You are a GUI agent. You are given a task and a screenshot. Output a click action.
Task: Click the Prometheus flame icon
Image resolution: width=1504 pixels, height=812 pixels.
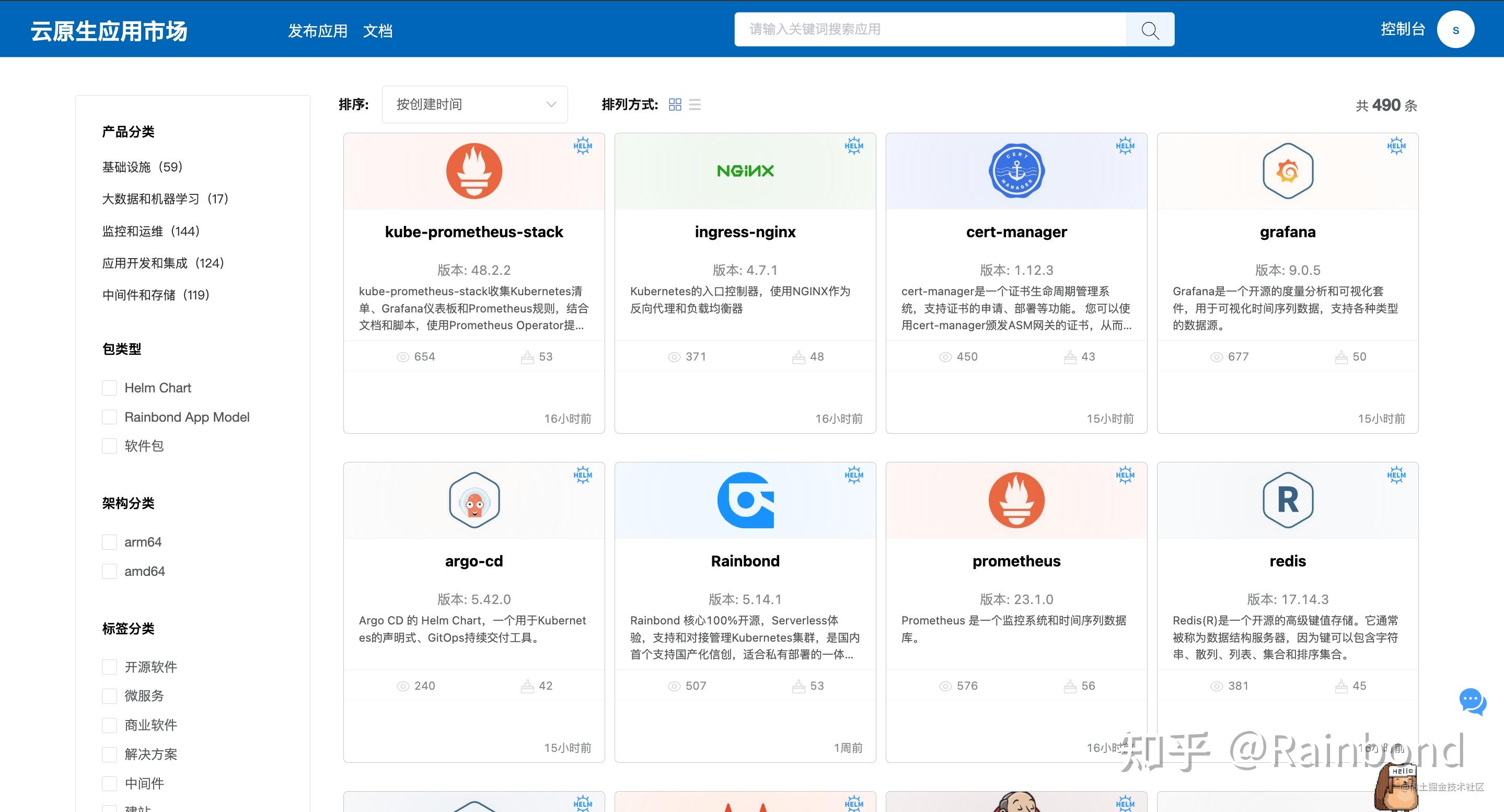[x=1016, y=500]
